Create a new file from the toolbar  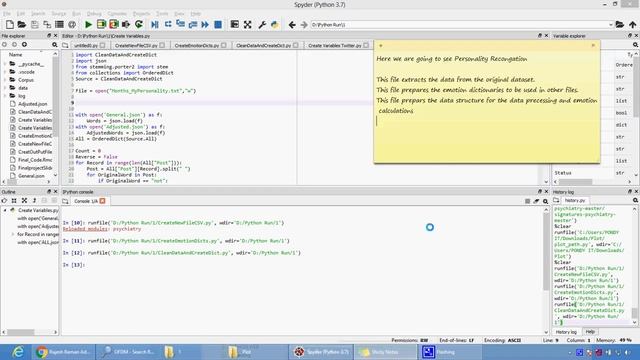(x=9, y=24)
